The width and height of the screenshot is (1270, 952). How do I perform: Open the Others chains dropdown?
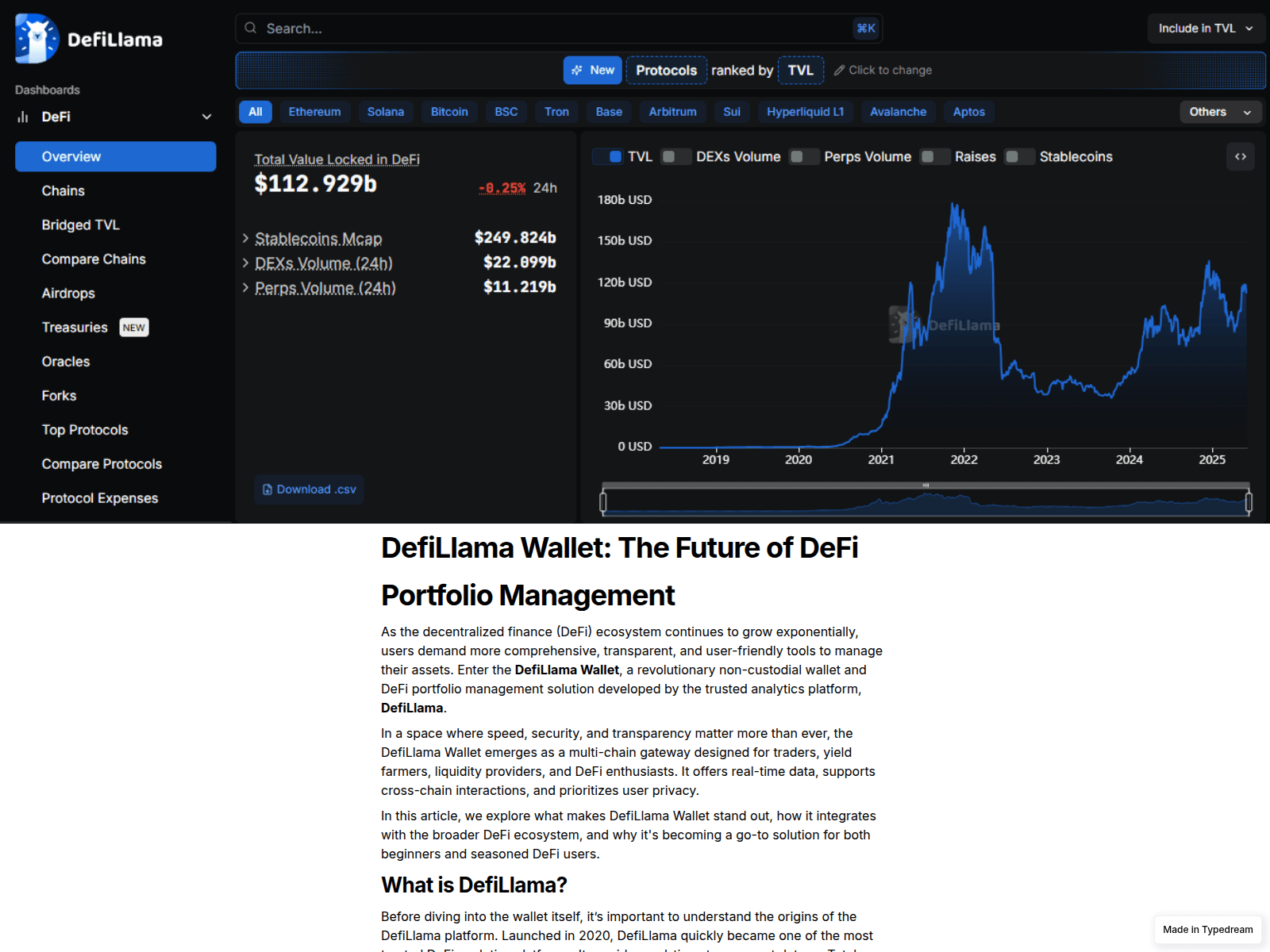coord(1220,112)
